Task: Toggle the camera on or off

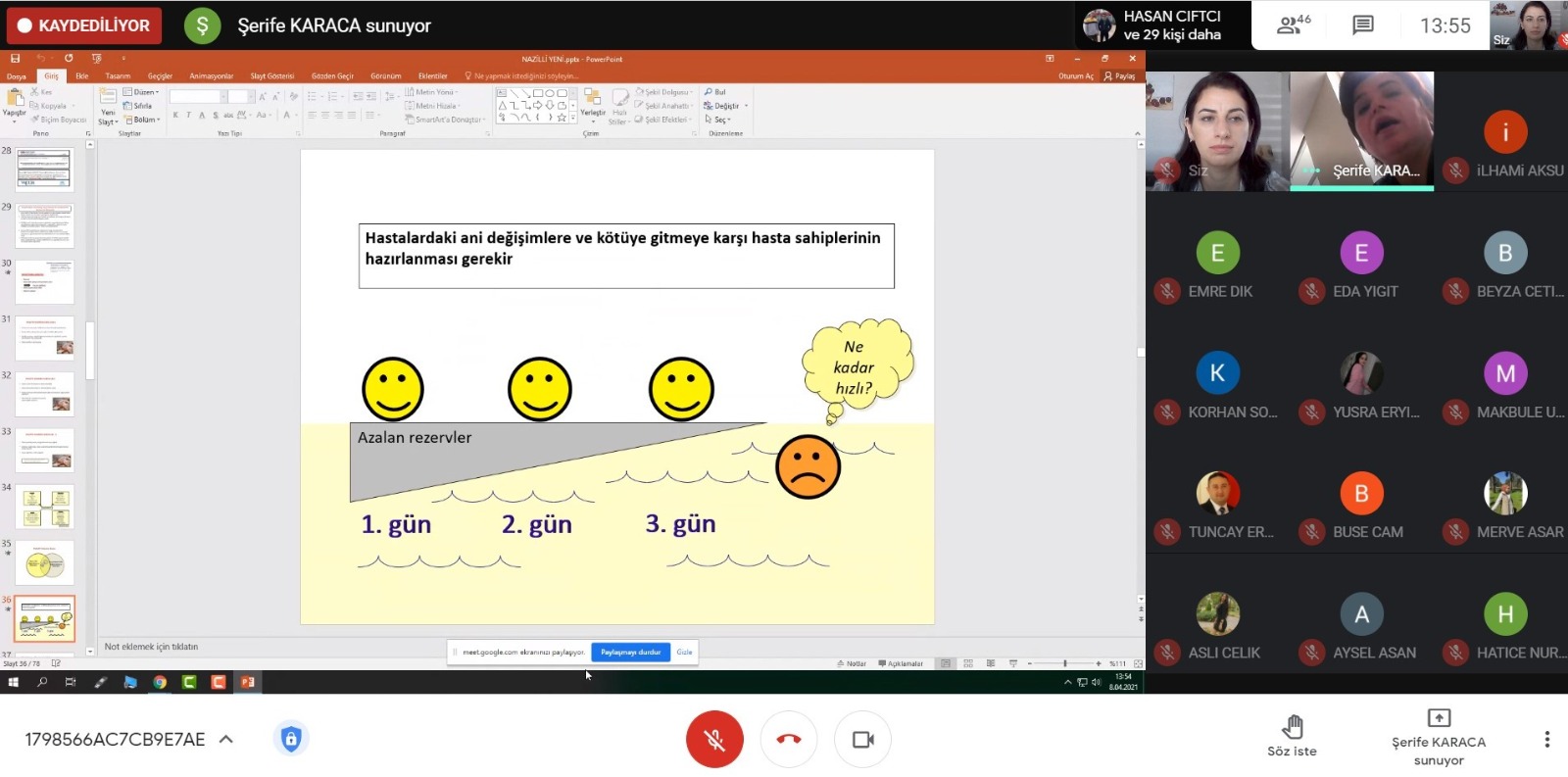Action: (862, 739)
